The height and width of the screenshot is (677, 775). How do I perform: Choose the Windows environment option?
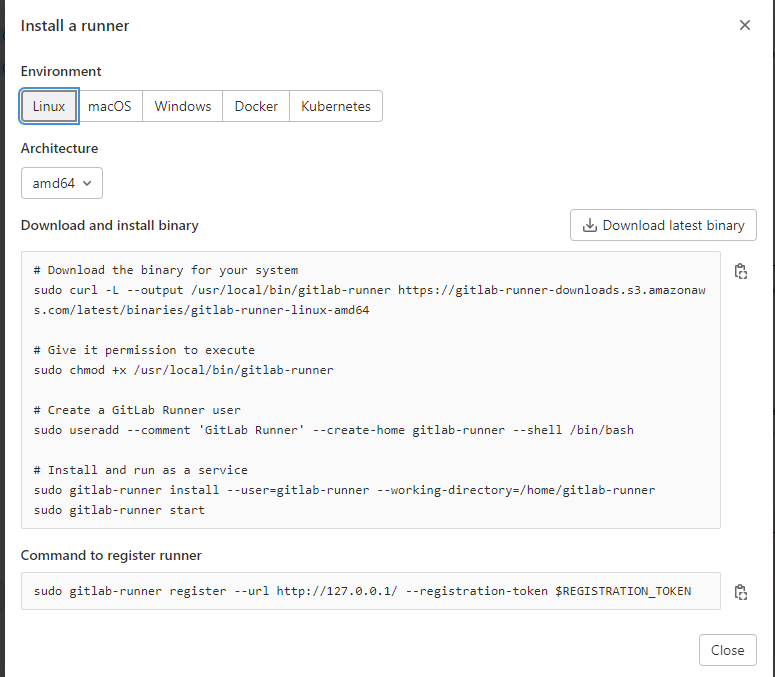pos(182,106)
